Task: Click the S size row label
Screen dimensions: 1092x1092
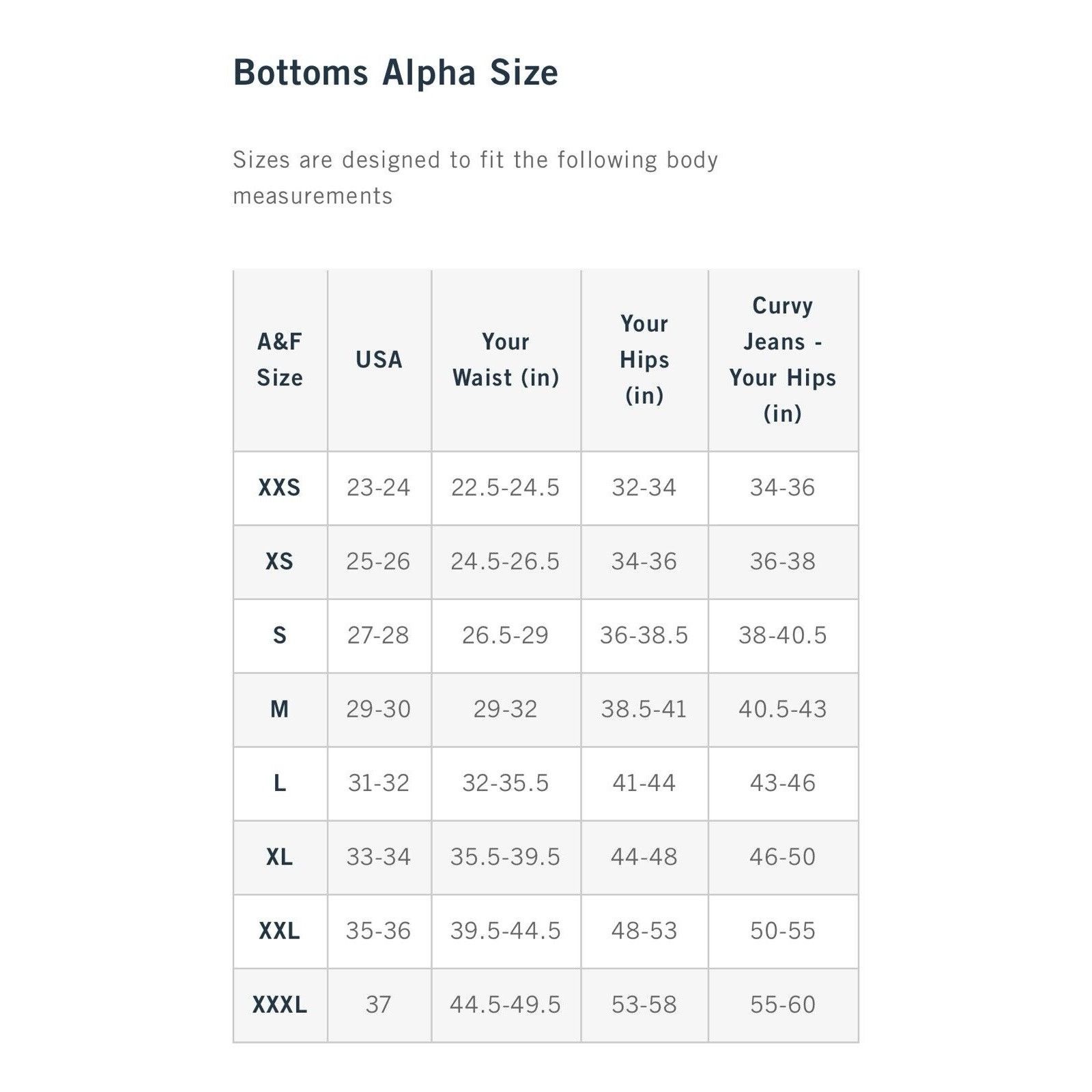Action: (x=280, y=635)
